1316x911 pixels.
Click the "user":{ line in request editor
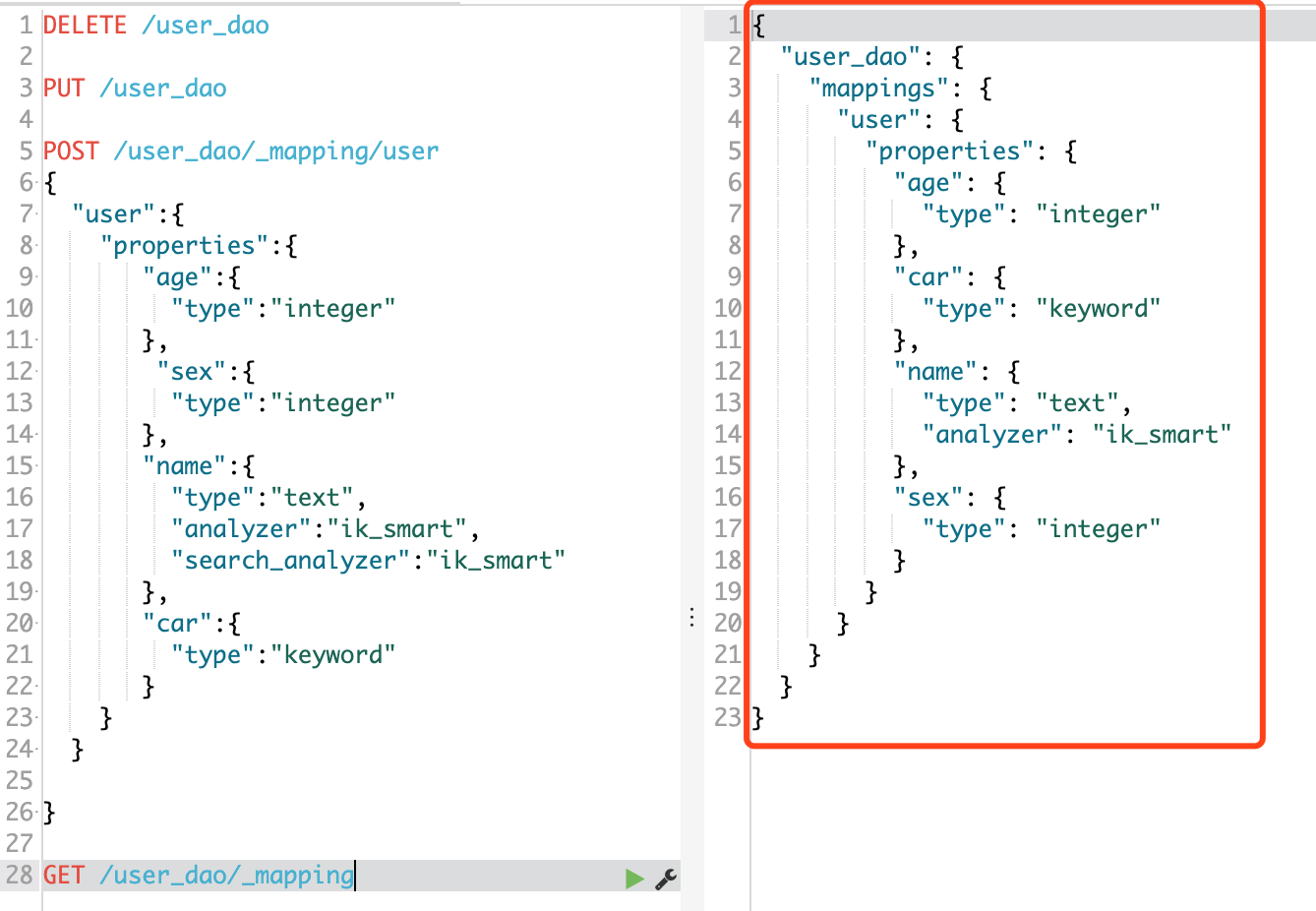pos(128,214)
